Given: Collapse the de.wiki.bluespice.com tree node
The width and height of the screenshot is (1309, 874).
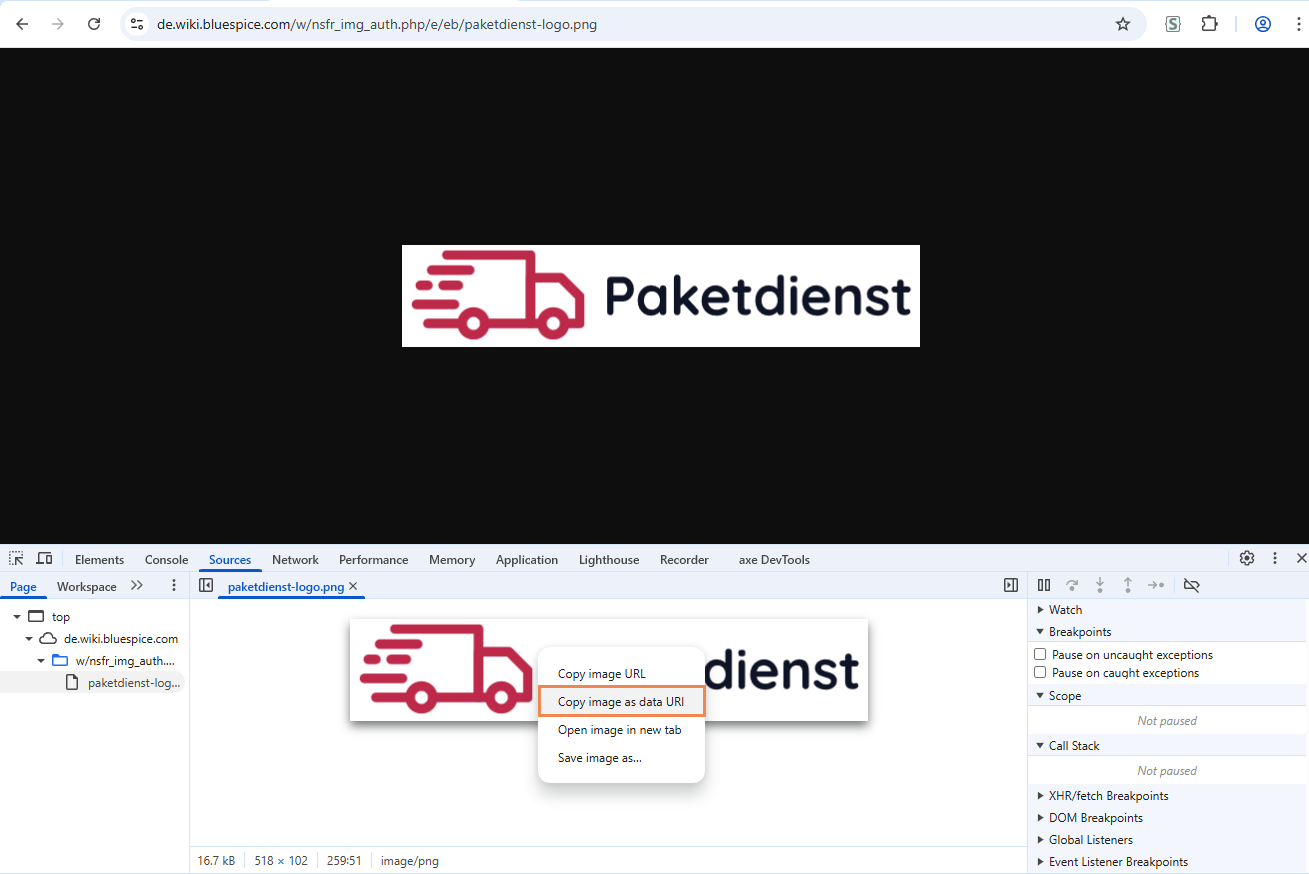Looking at the screenshot, I should (30, 639).
